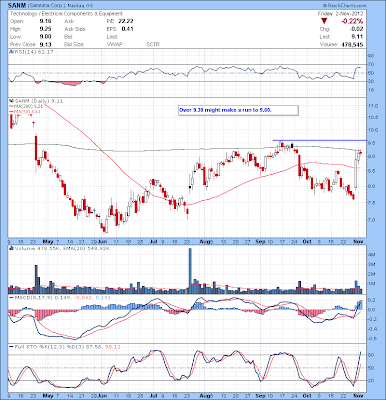Screen dimensions: 386x400
Task: Select the Open value 9.16
Action: (x=45, y=21)
